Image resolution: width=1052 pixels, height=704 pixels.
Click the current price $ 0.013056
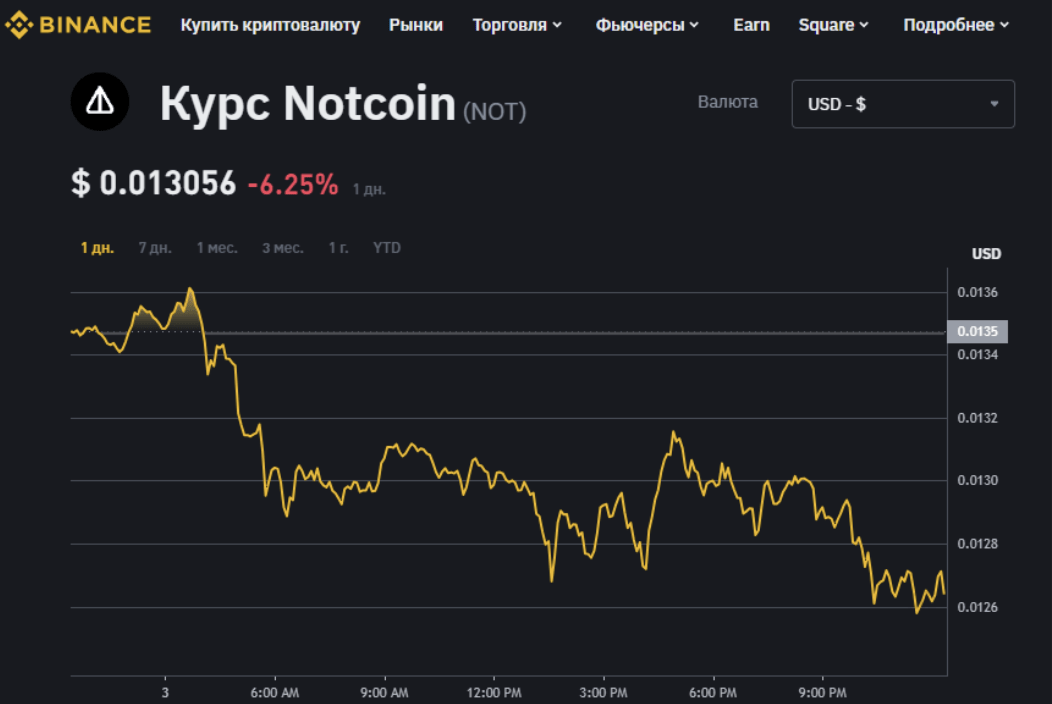click(154, 183)
